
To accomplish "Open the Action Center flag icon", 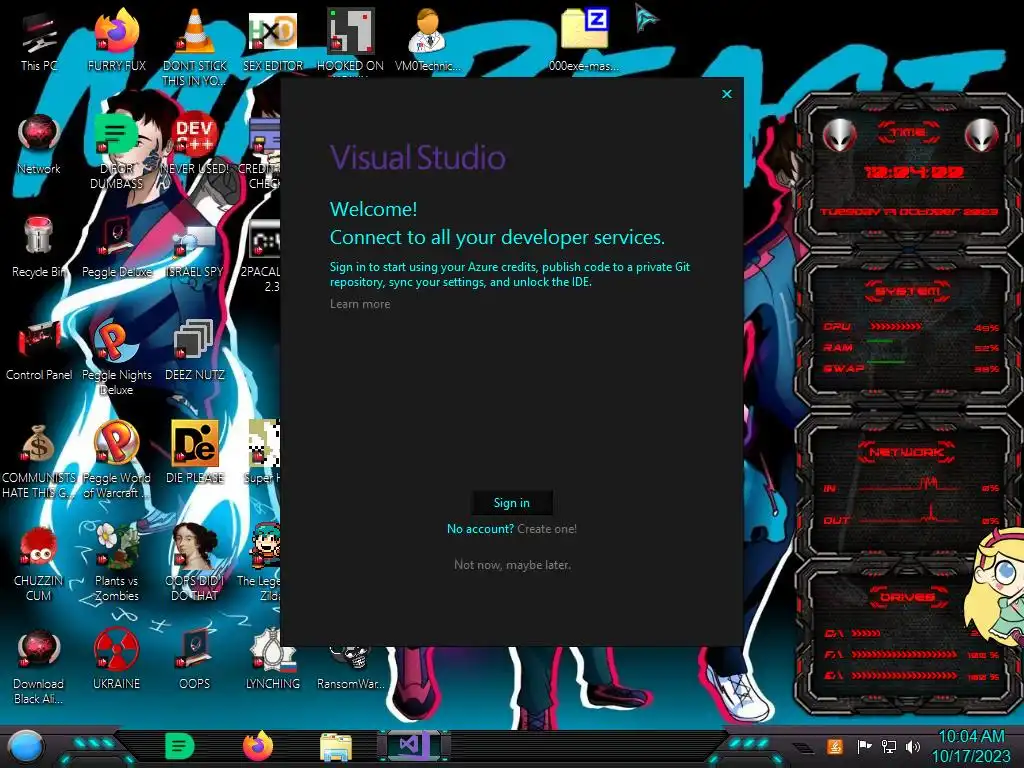I will pyautogui.click(x=865, y=746).
